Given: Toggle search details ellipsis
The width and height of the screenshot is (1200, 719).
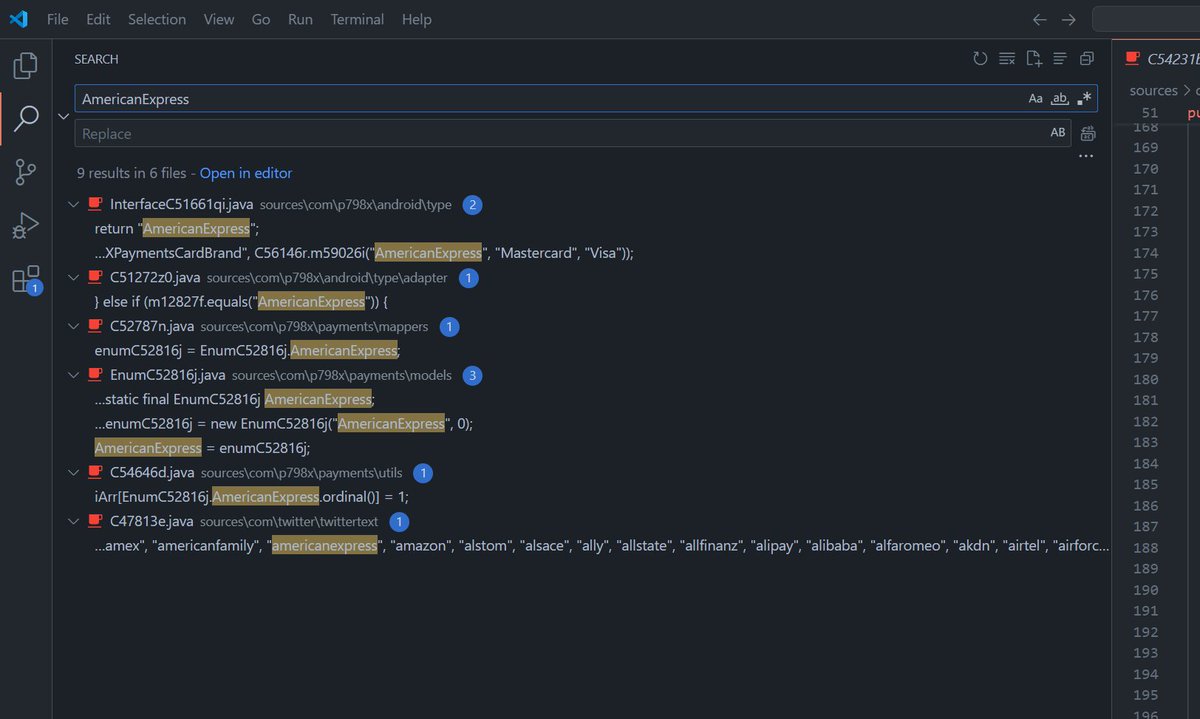Looking at the screenshot, I should coord(1087,156).
